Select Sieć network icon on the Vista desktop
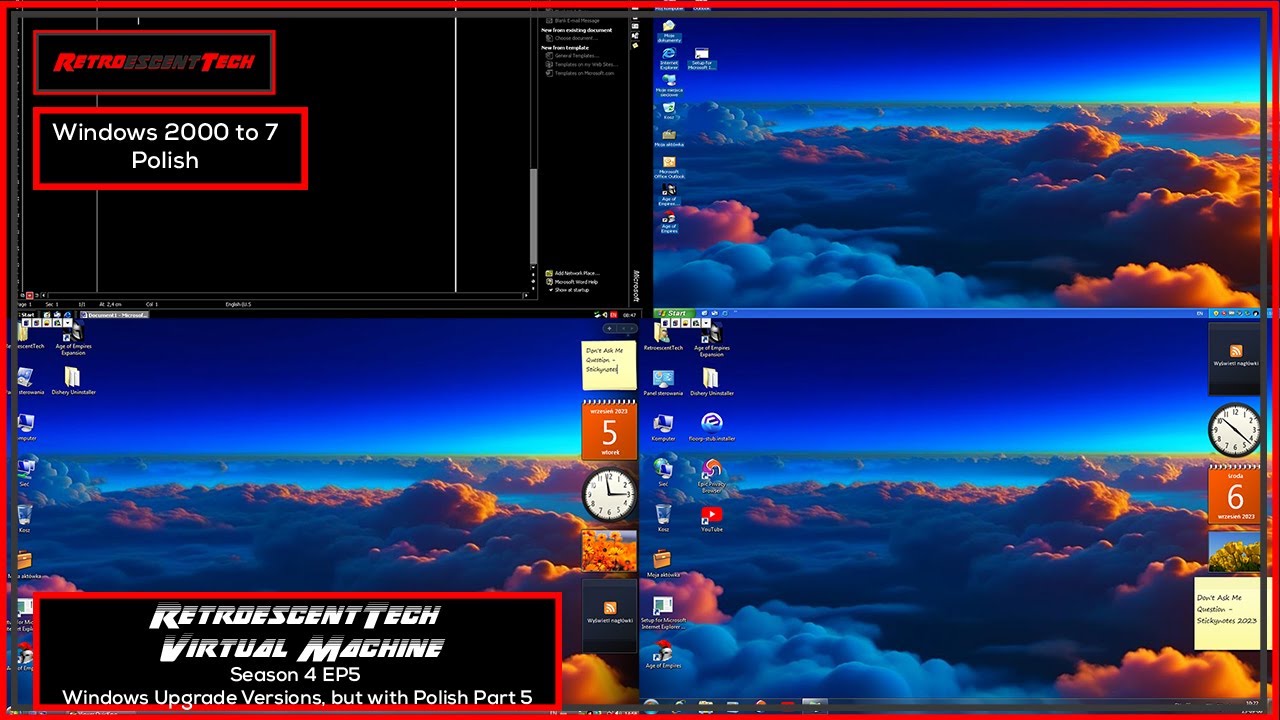This screenshot has height=720, width=1280. [x=25, y=472]
